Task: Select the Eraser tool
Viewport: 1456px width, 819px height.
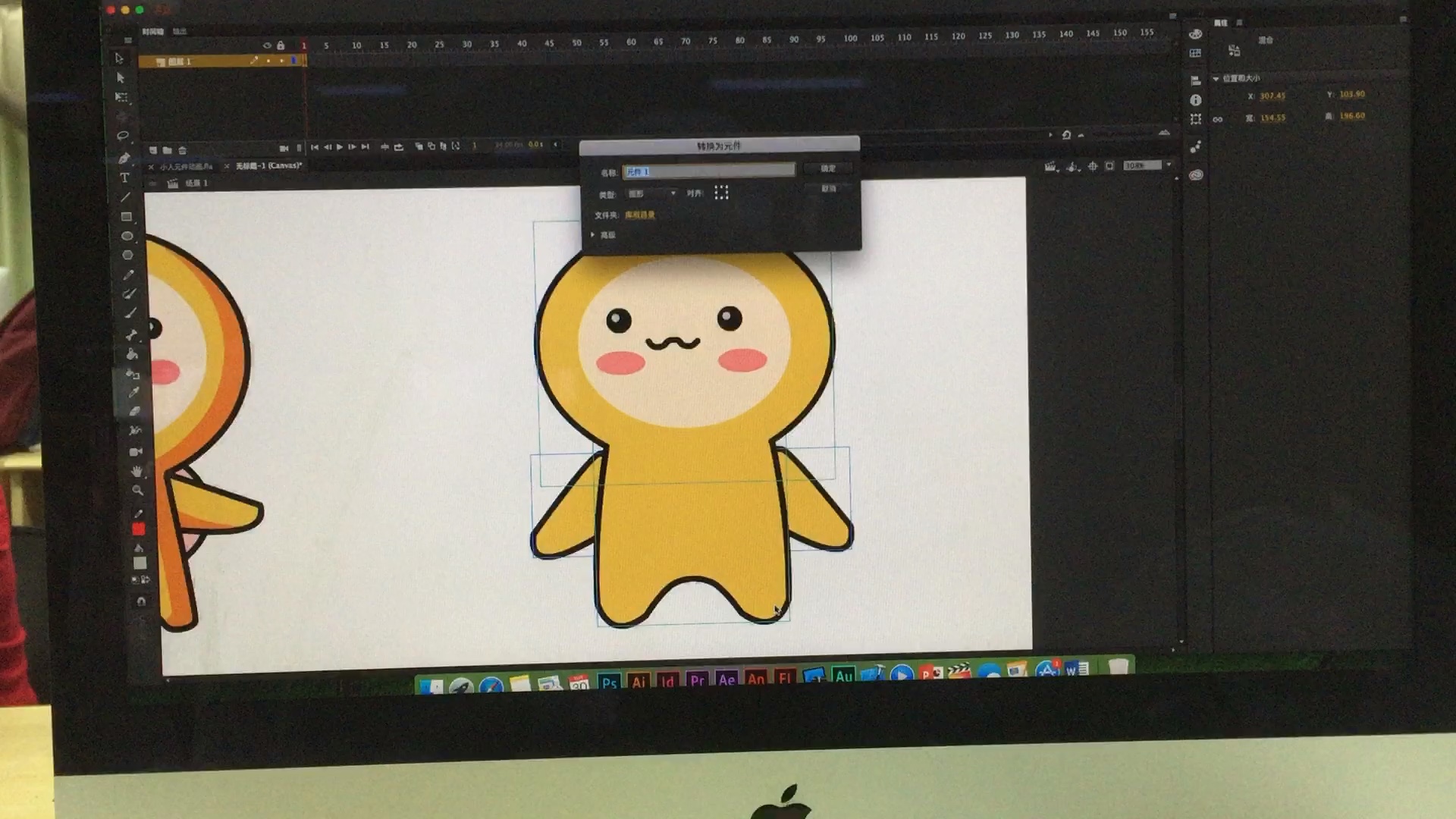Action: point(135,411)
